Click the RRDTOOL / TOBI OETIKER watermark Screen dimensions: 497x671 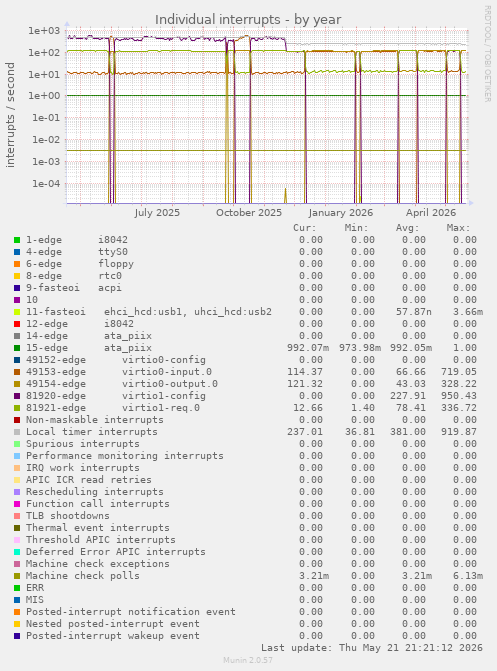488,53
